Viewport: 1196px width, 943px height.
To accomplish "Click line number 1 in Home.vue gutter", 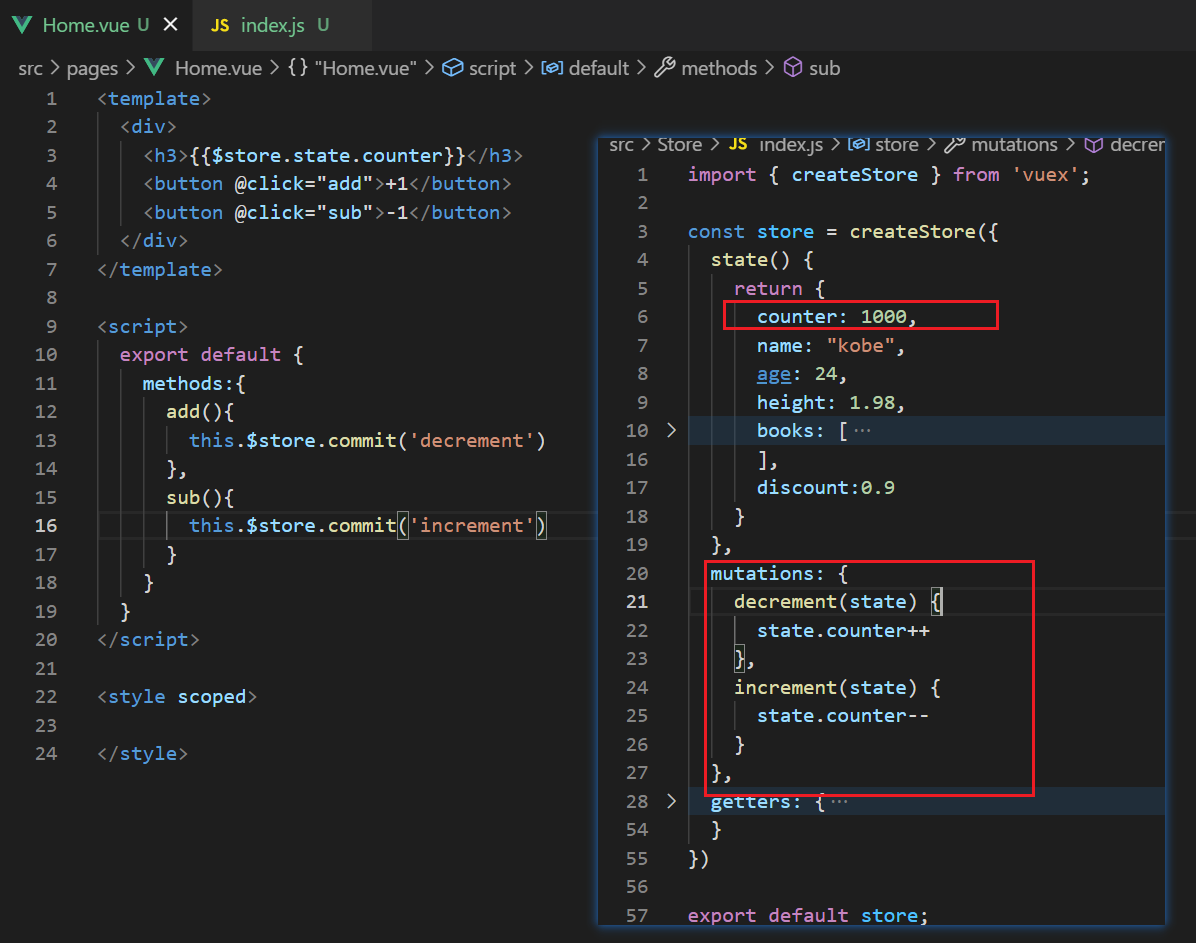I will [x=51, y=99].
